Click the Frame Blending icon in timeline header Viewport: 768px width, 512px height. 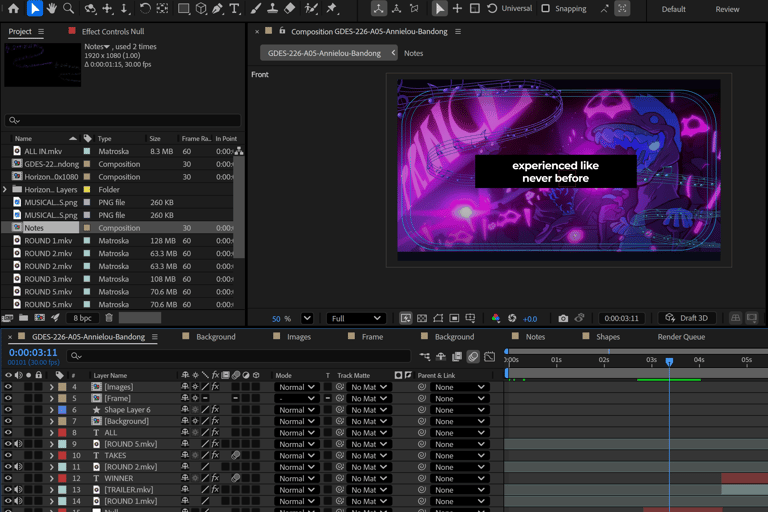457,357
